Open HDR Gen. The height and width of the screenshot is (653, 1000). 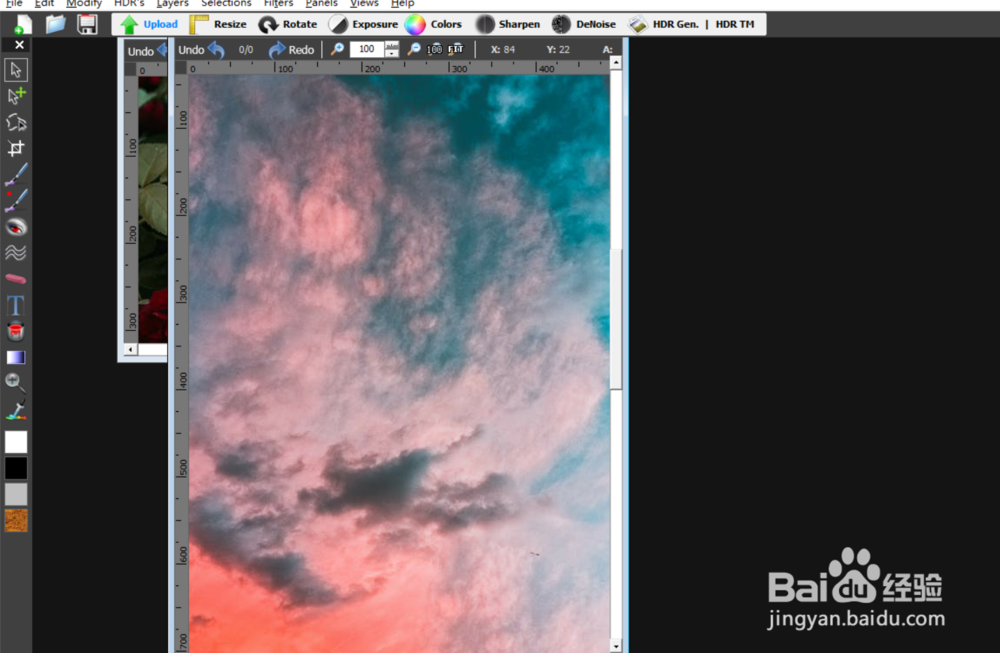(x=663, y=24)
